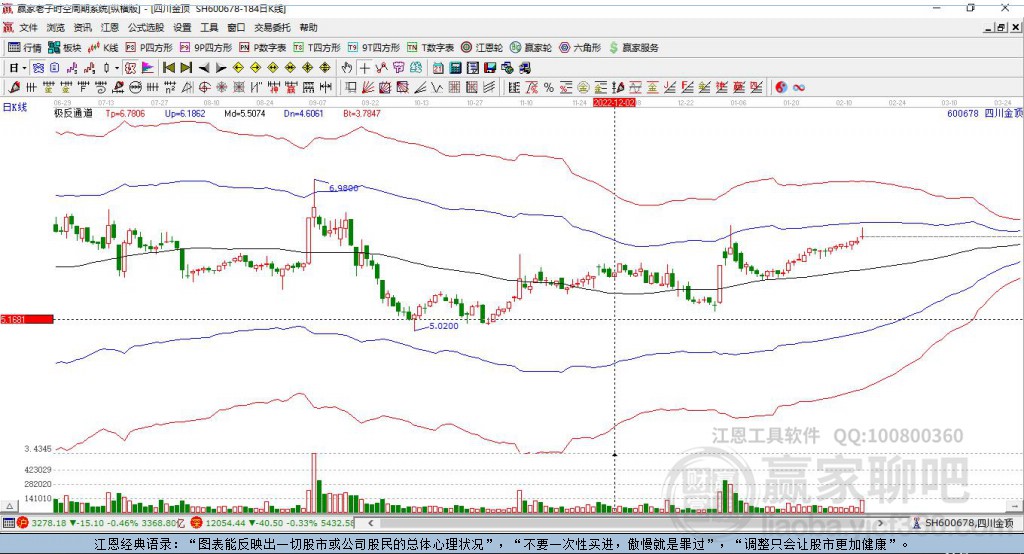Open the 文件 menu
Viewport: 1024px width, 554px height.
(28, 27)
